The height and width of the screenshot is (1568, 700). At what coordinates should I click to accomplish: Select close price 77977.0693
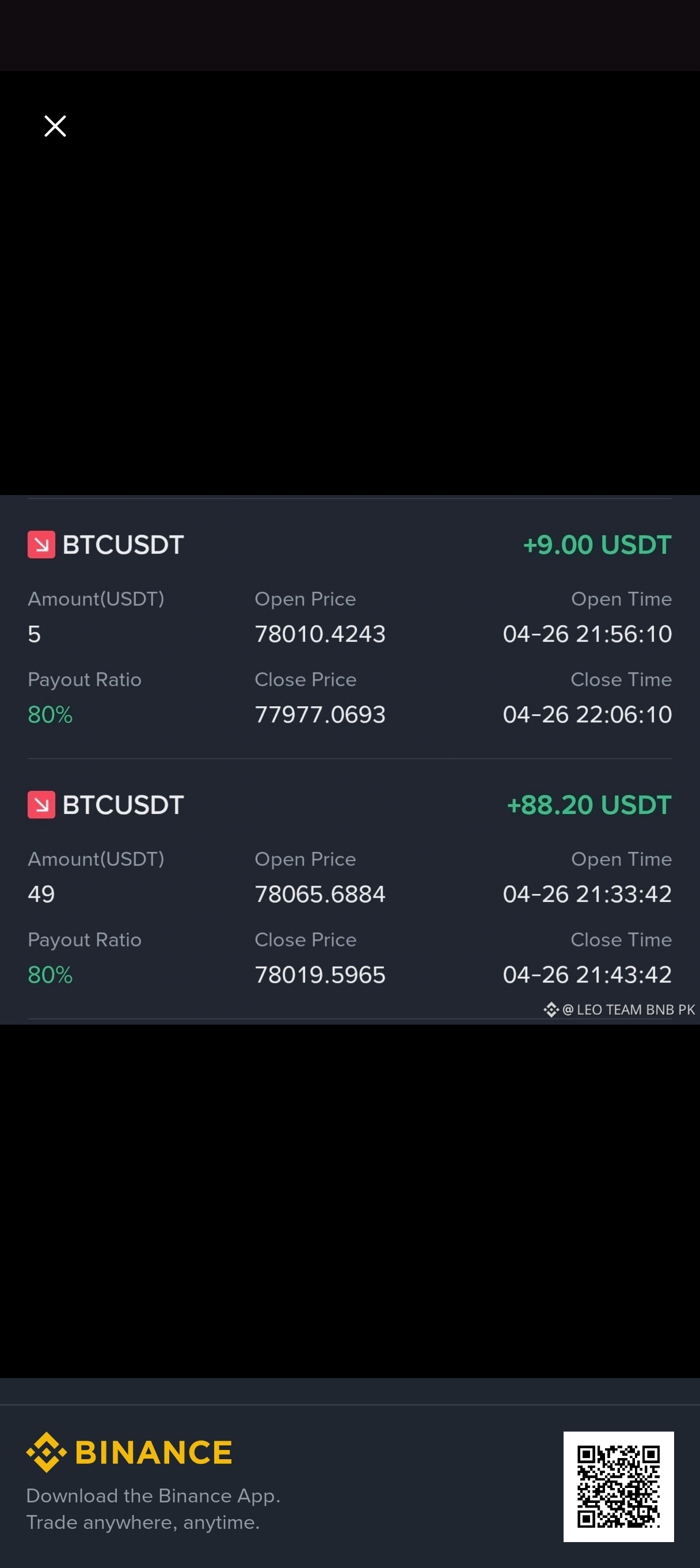pyautogui.click(x=320, y=714)
